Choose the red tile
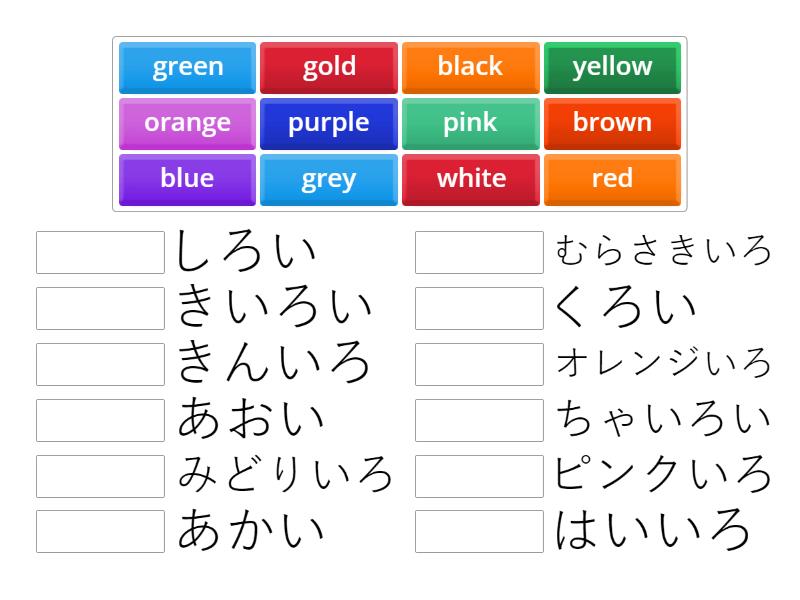Viewport: 800px width, 600px height. click(x=612, y=179)
